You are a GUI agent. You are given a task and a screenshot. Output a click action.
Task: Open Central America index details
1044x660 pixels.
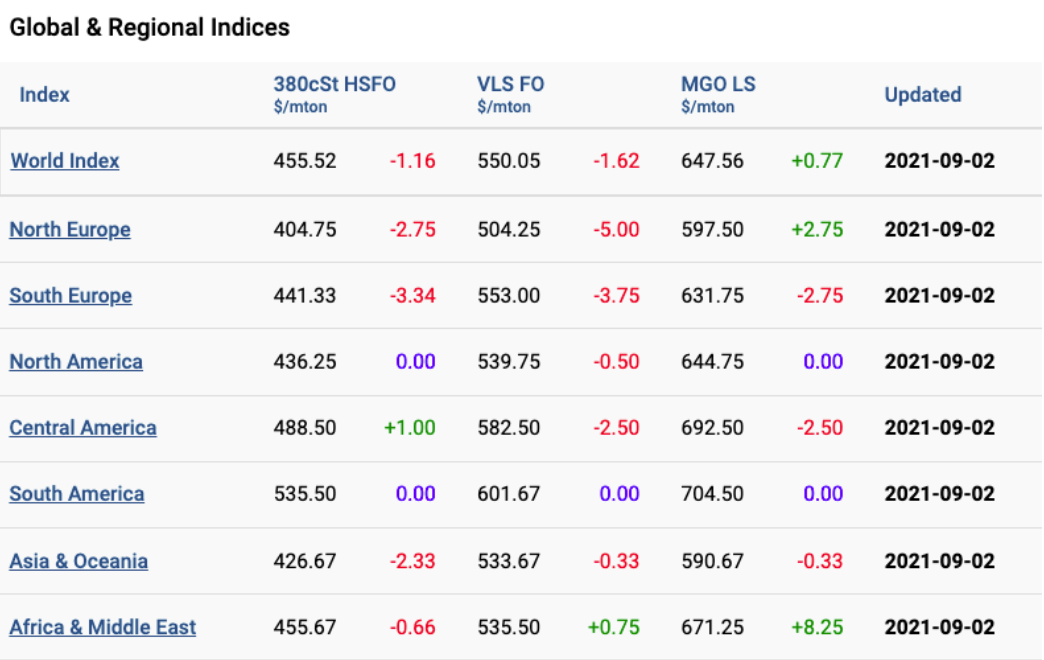tap(83, 428)
